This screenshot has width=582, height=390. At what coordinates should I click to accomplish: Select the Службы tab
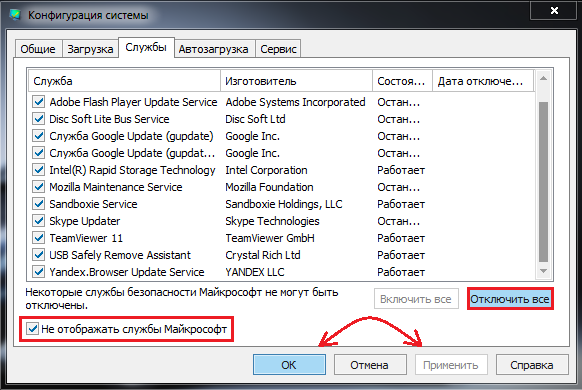point(146,47)
